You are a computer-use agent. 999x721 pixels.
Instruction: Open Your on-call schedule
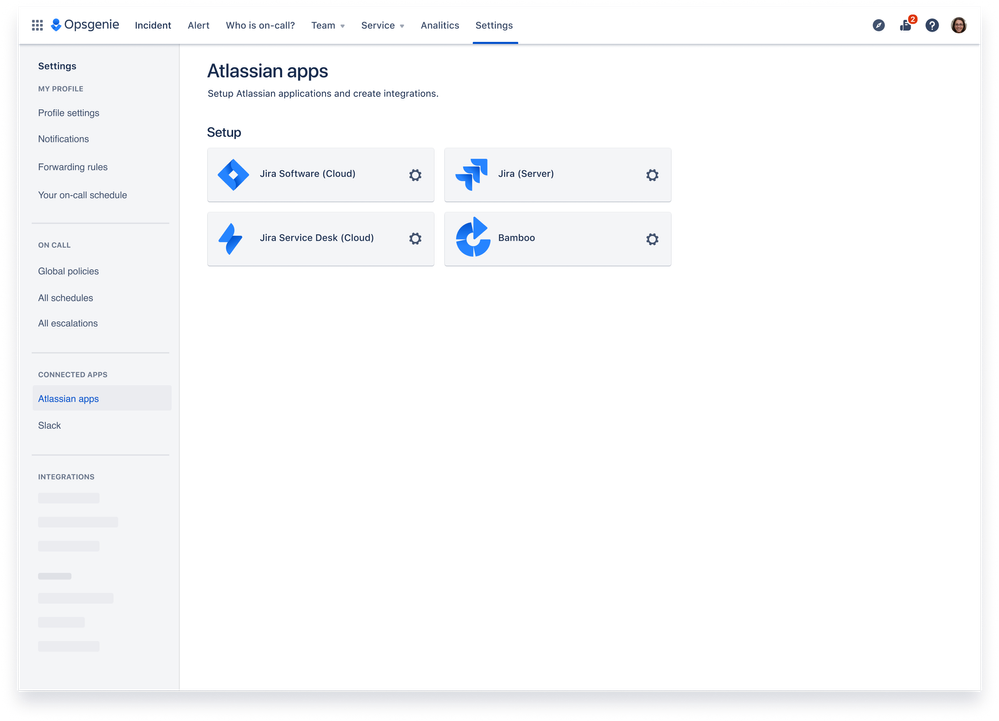82,195
